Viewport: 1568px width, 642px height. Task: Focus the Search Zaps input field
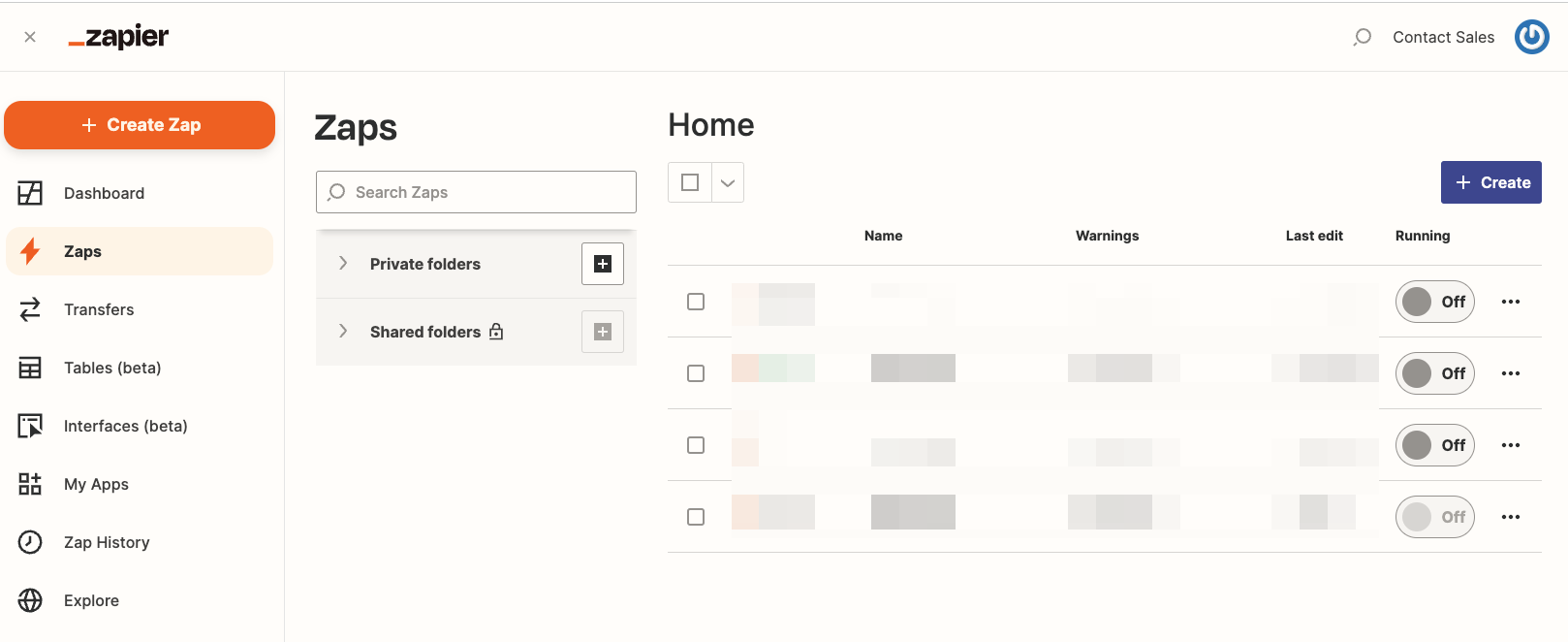(476, 192)
